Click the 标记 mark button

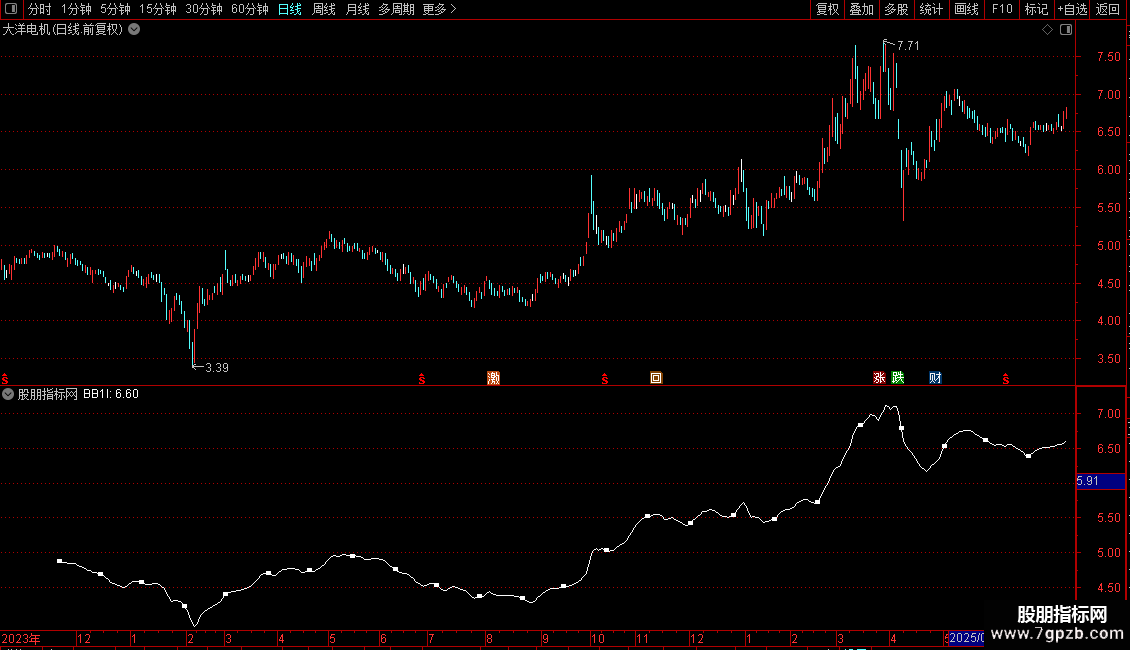[1036, 9]
